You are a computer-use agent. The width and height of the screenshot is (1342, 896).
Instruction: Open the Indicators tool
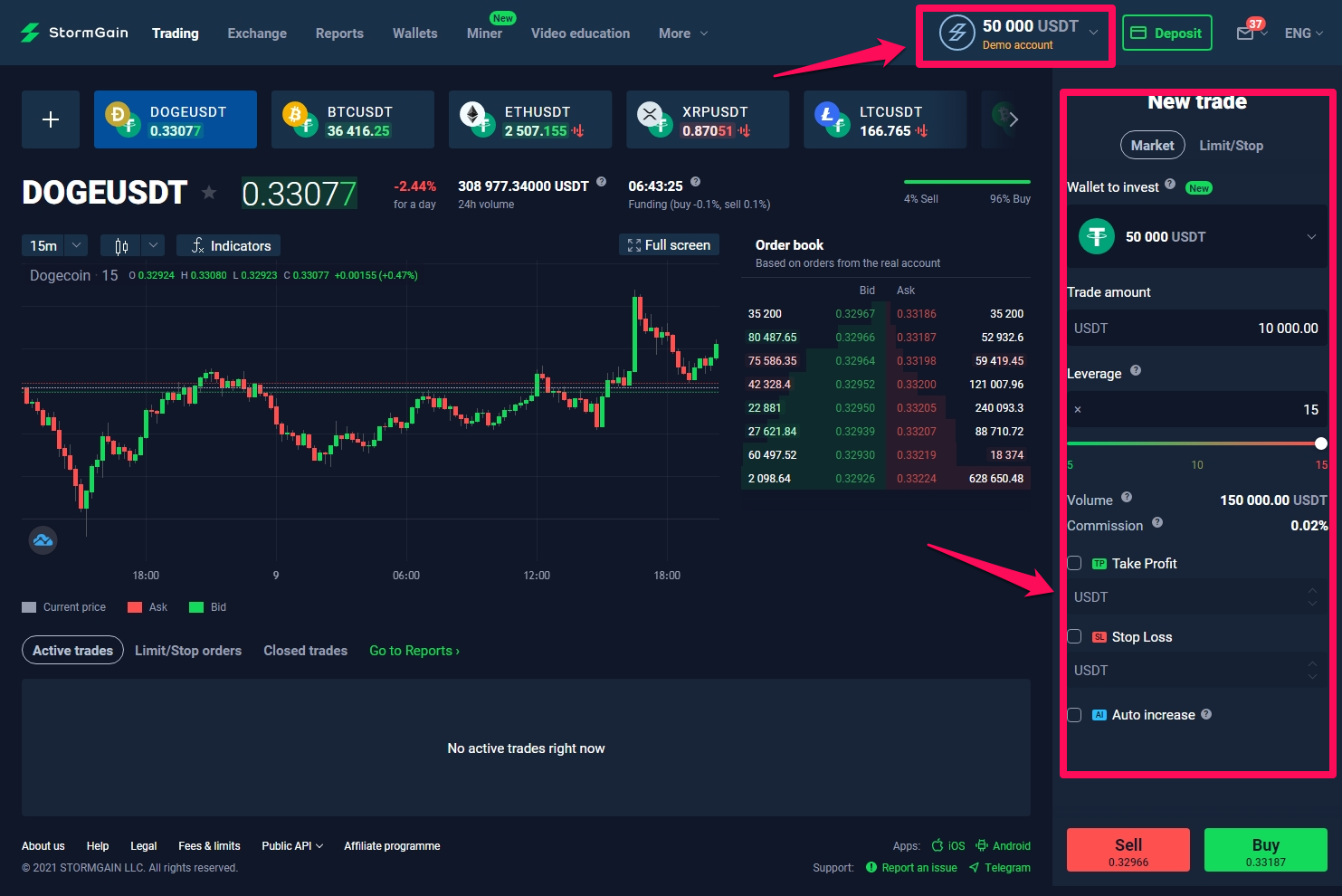(x=229, y=245)
